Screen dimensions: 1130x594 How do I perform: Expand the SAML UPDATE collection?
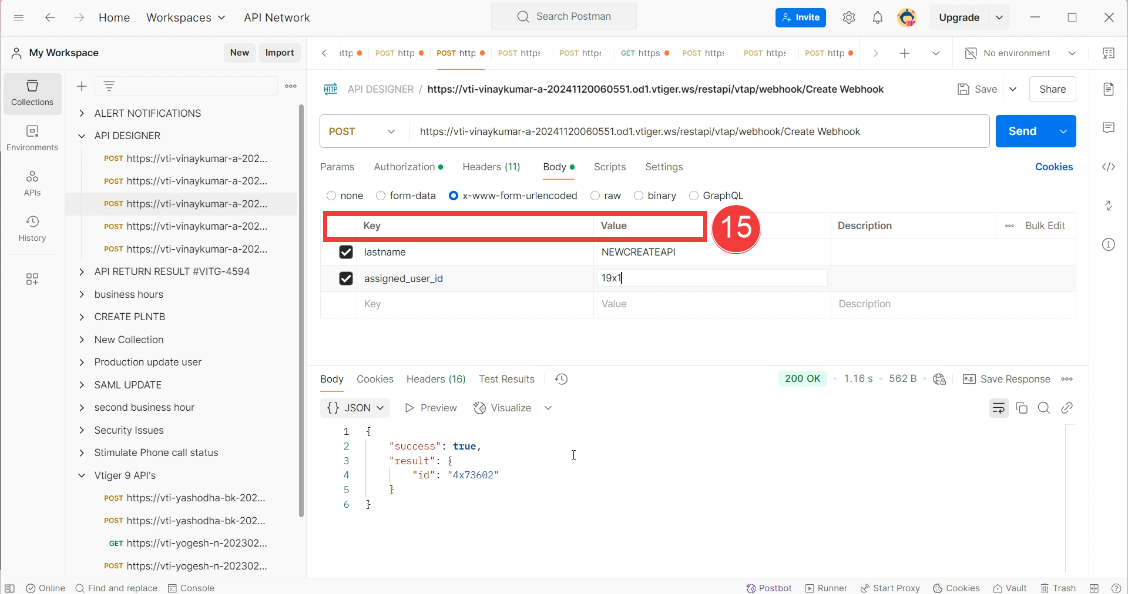pyautogui.click(x=81, y=385)
